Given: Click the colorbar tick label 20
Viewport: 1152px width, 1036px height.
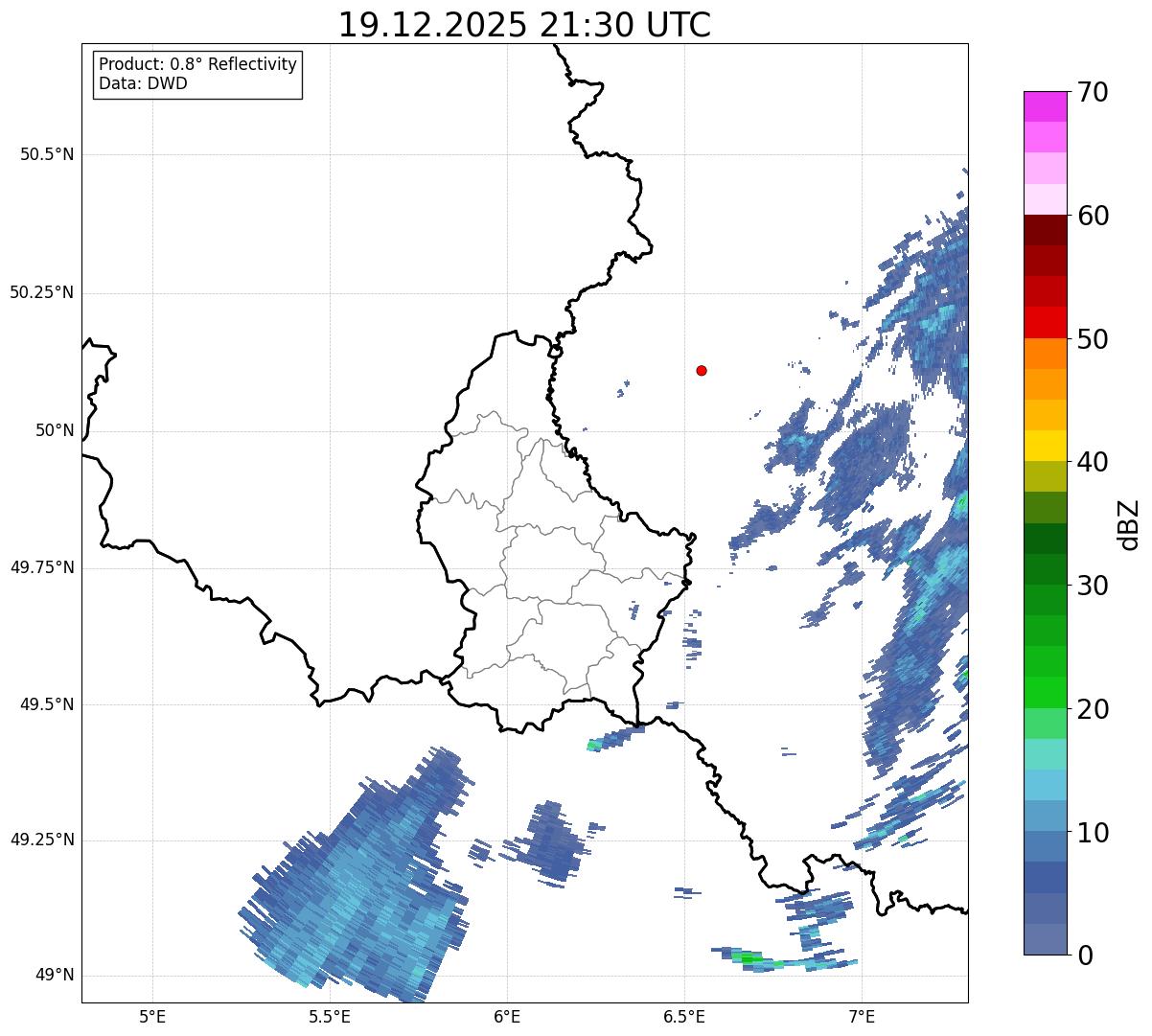Looking at the screenshot, I should [x=1092, y=709].
